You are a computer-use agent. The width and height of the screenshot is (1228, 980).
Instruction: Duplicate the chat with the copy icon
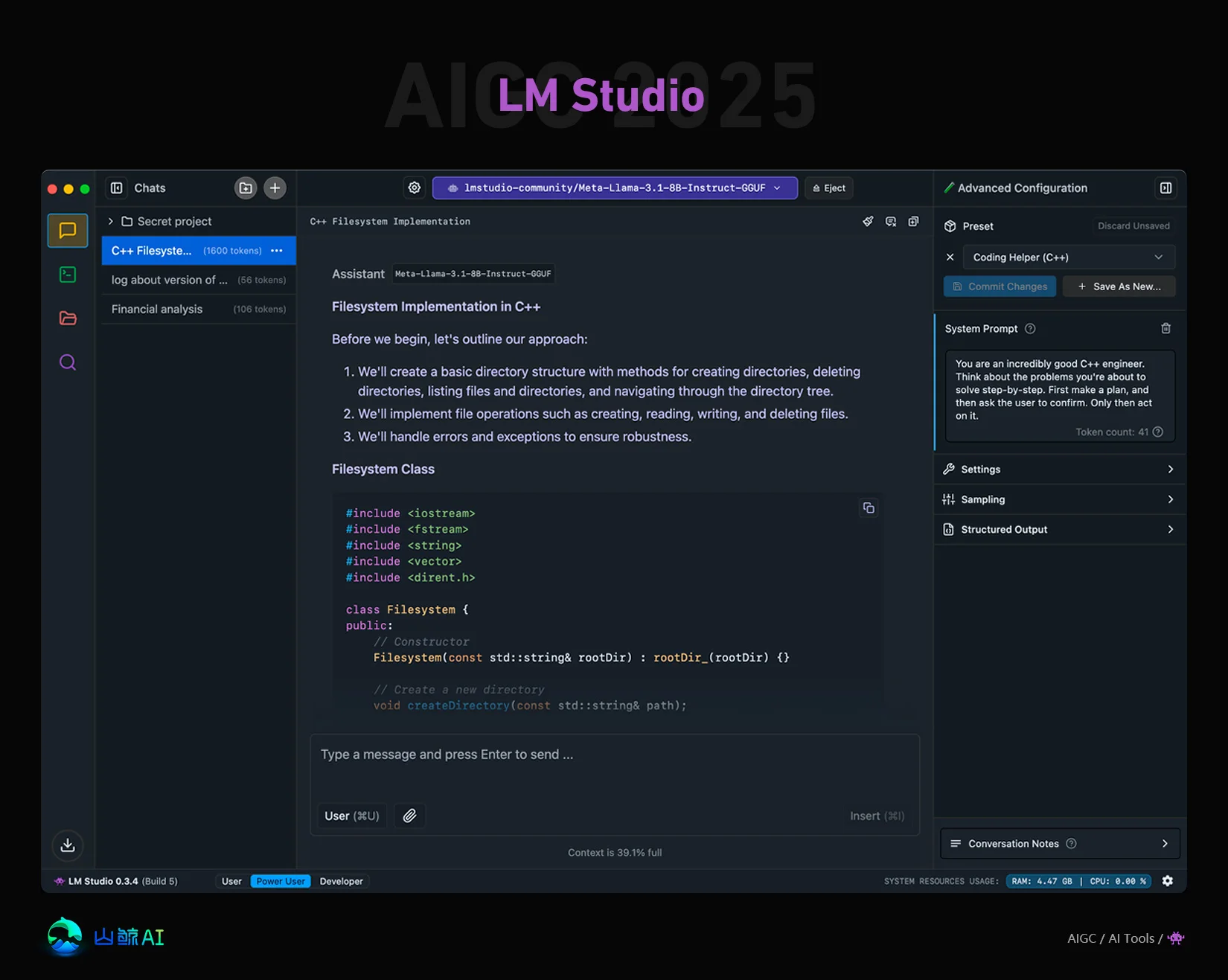(913, 222)
